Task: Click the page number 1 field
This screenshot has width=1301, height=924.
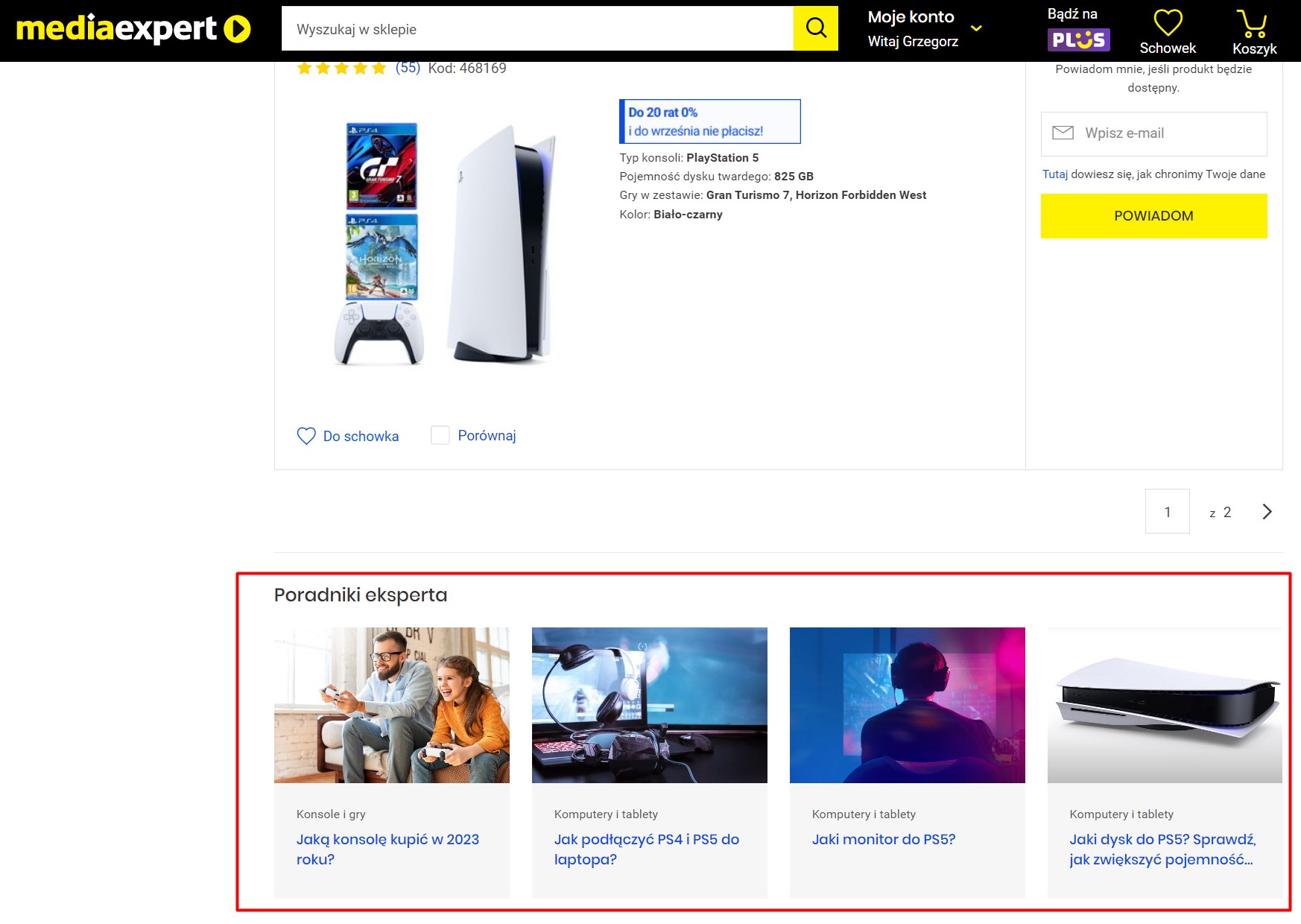Action: click(1167, 511)
